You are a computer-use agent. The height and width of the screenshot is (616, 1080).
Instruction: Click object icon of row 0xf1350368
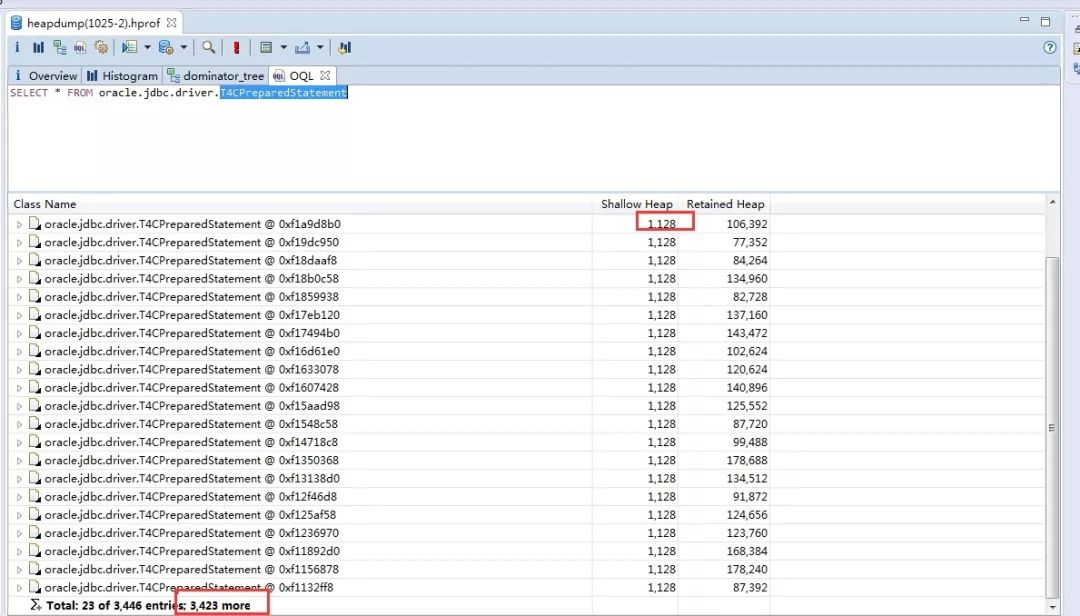pos(35,460)
